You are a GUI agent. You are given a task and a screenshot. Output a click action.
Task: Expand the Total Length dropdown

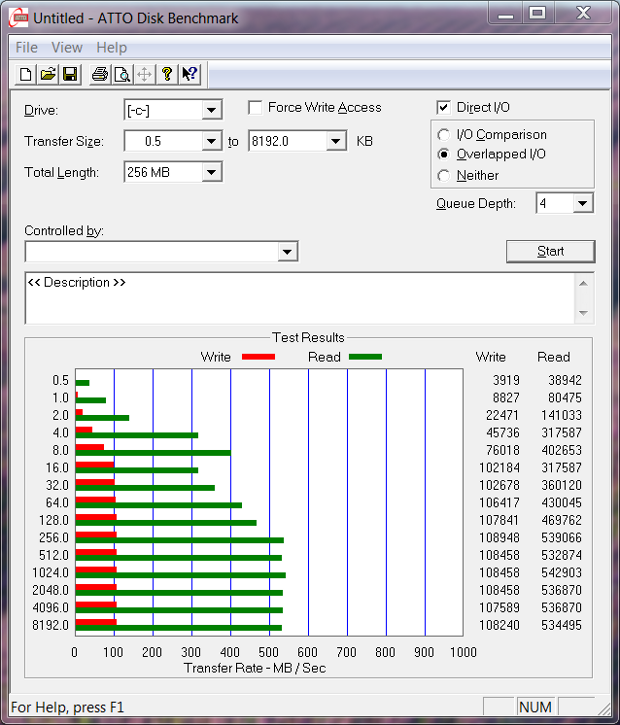[211, 173]
